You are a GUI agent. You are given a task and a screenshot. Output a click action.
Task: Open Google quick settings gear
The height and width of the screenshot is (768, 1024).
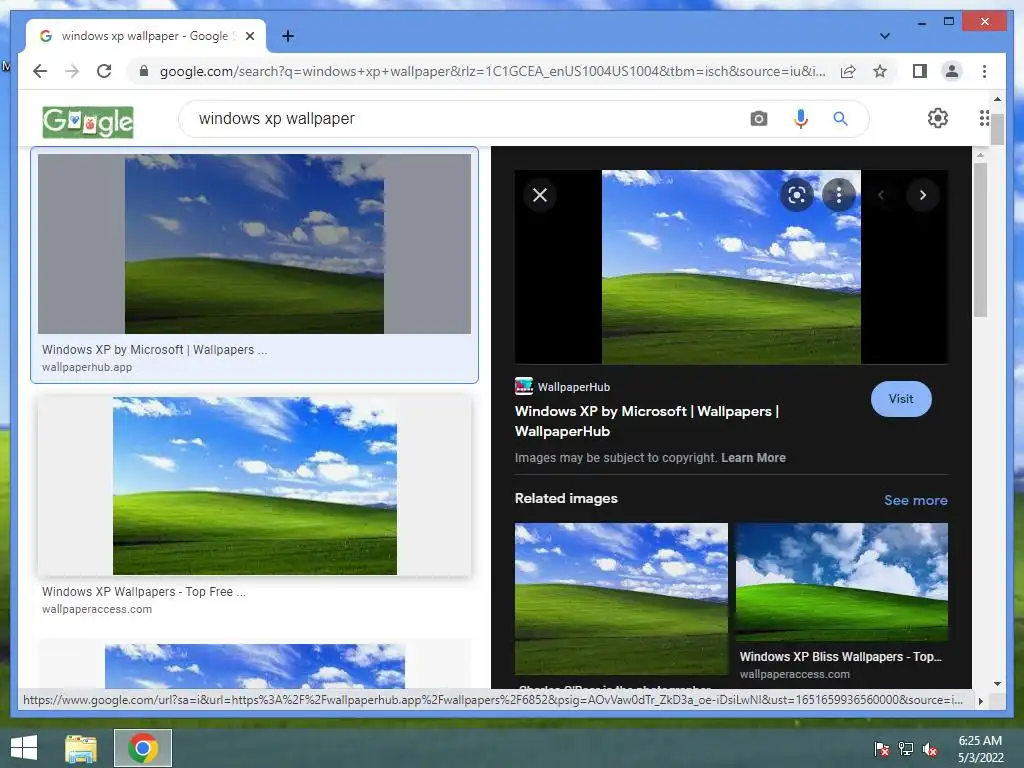[x=937, y=118]
